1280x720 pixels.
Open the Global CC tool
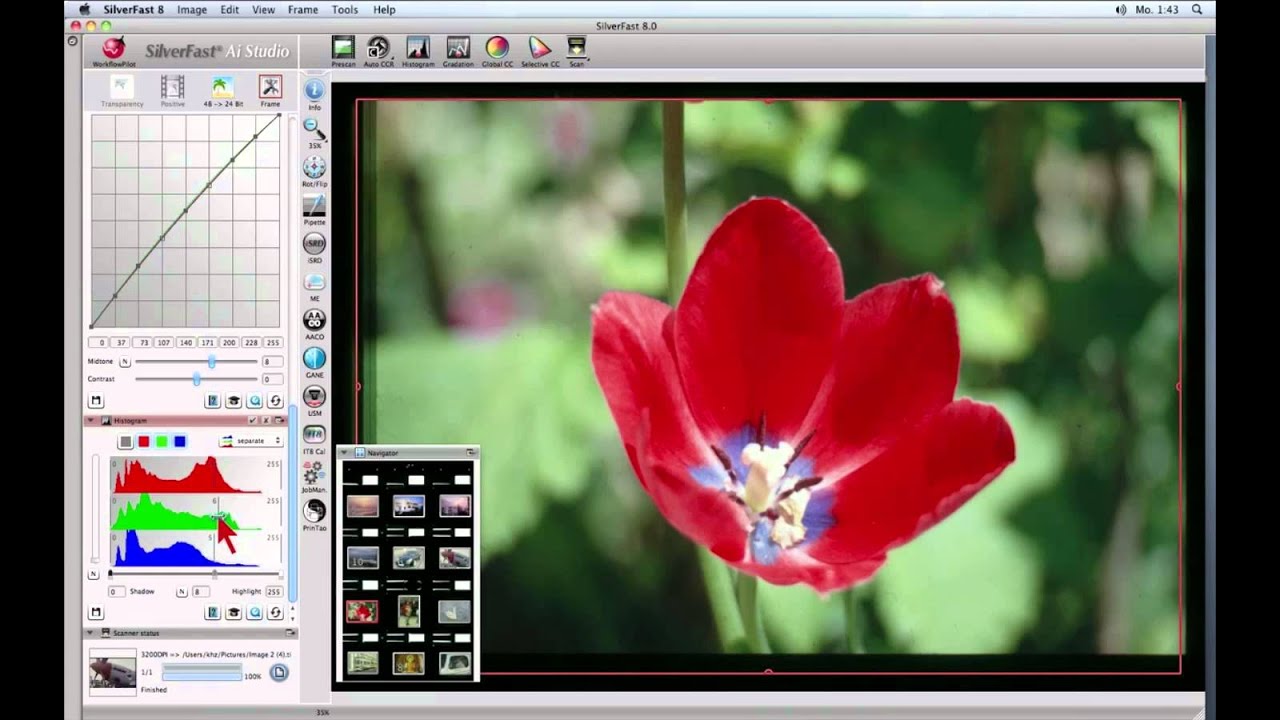click(x=497, y=51)
